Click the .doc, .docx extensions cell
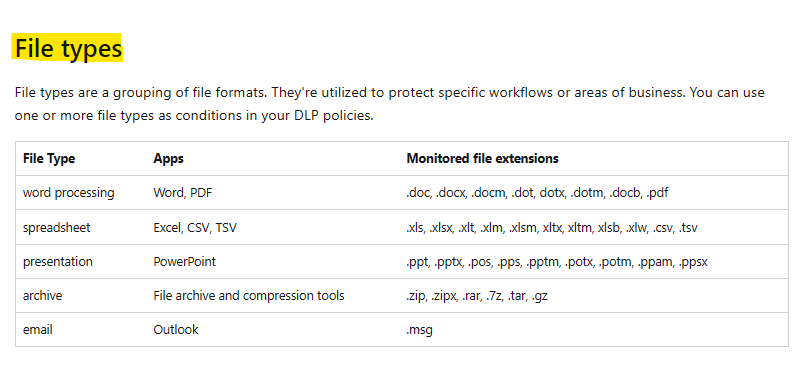This screenshot has height=368, width=799. [x=537, y=193]
